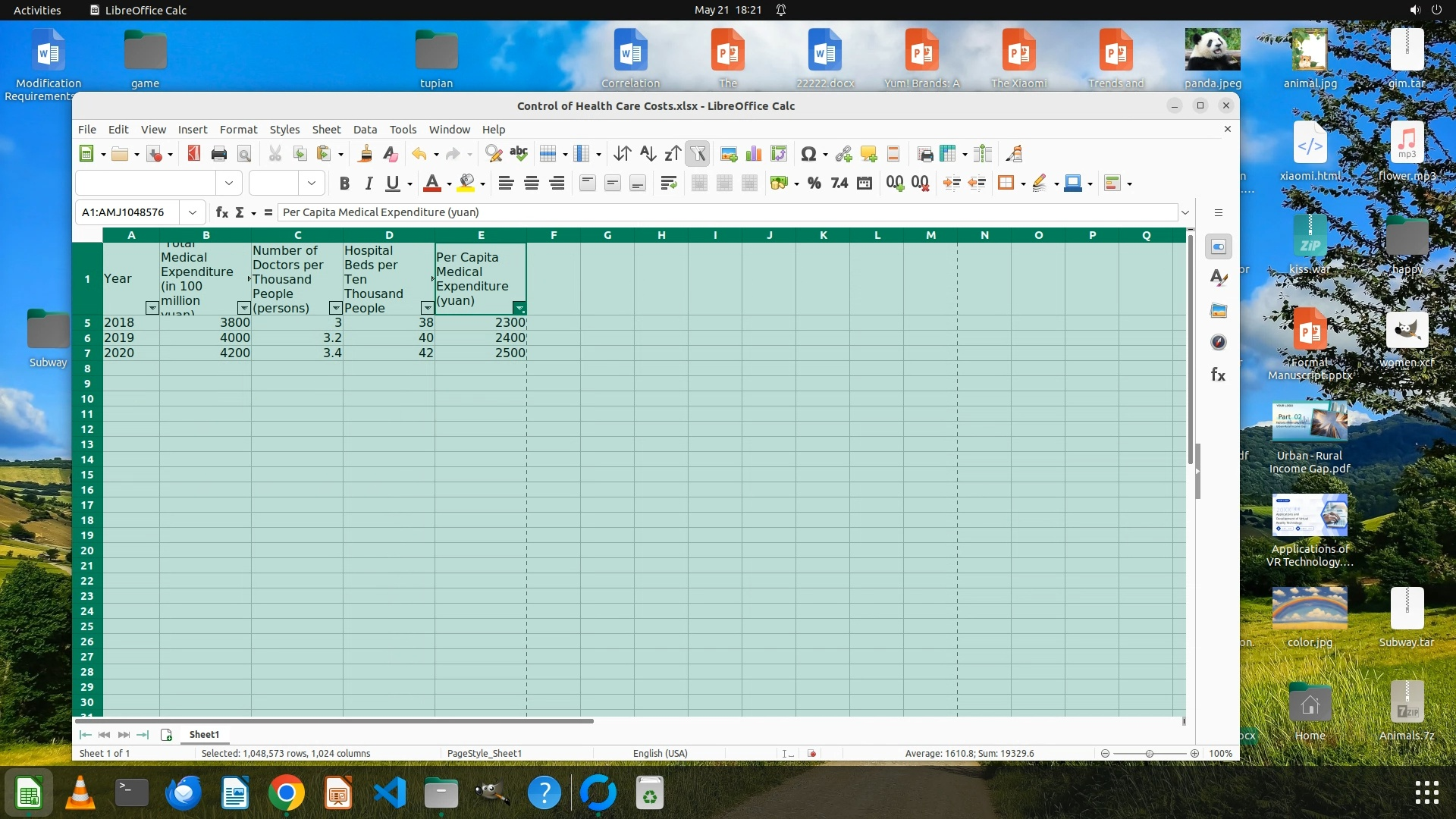The width and height of the screenshot is (1456, 819).
Task: Click the Insert Chart icon
Action: click(754, 154)
